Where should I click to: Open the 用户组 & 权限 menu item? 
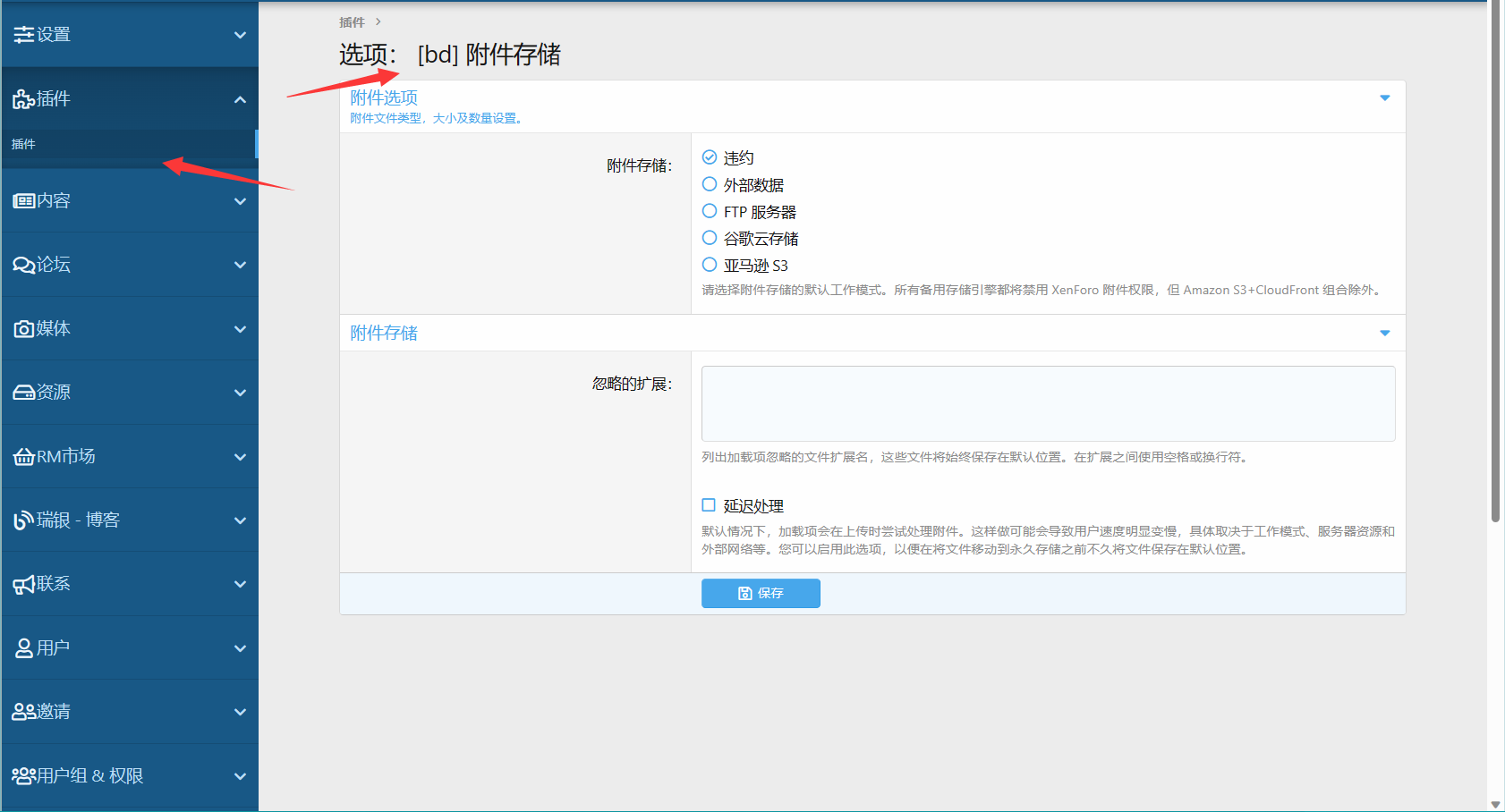pyautogui.click(x=89, y=775)
